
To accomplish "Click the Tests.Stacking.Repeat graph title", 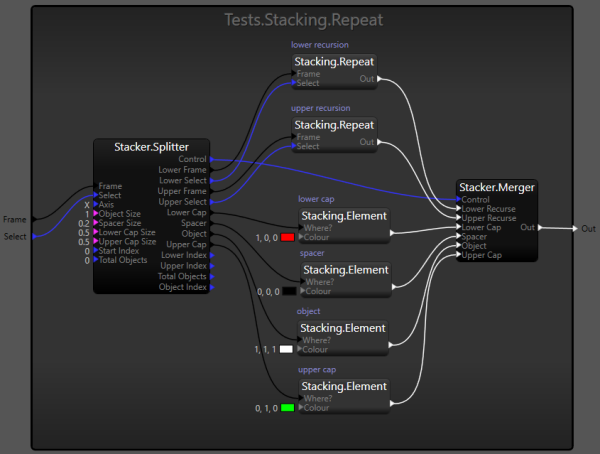I will click(301, 20).
